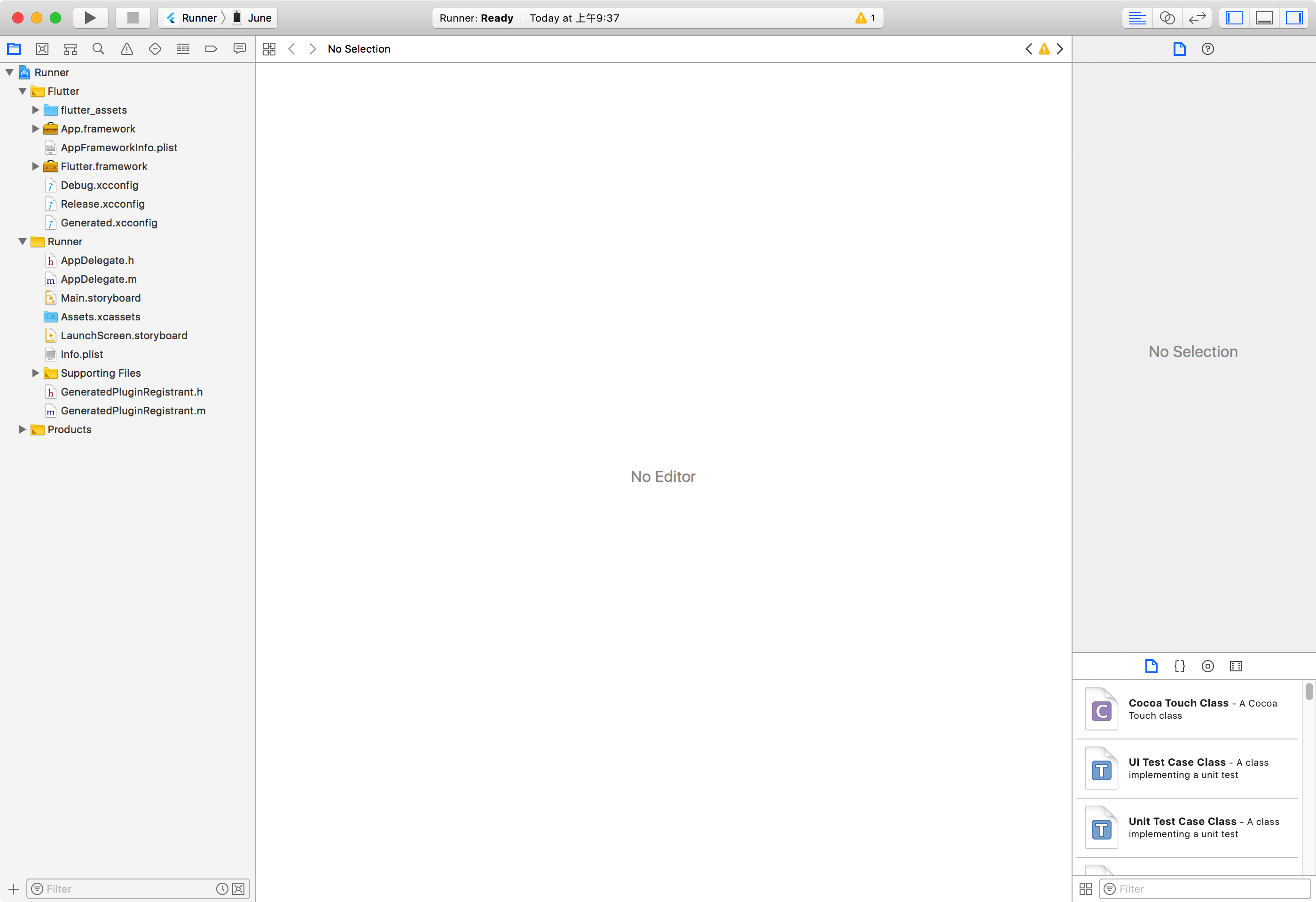
Task: Jump to next issue arrow
Action: click(x=1060, y=49)
